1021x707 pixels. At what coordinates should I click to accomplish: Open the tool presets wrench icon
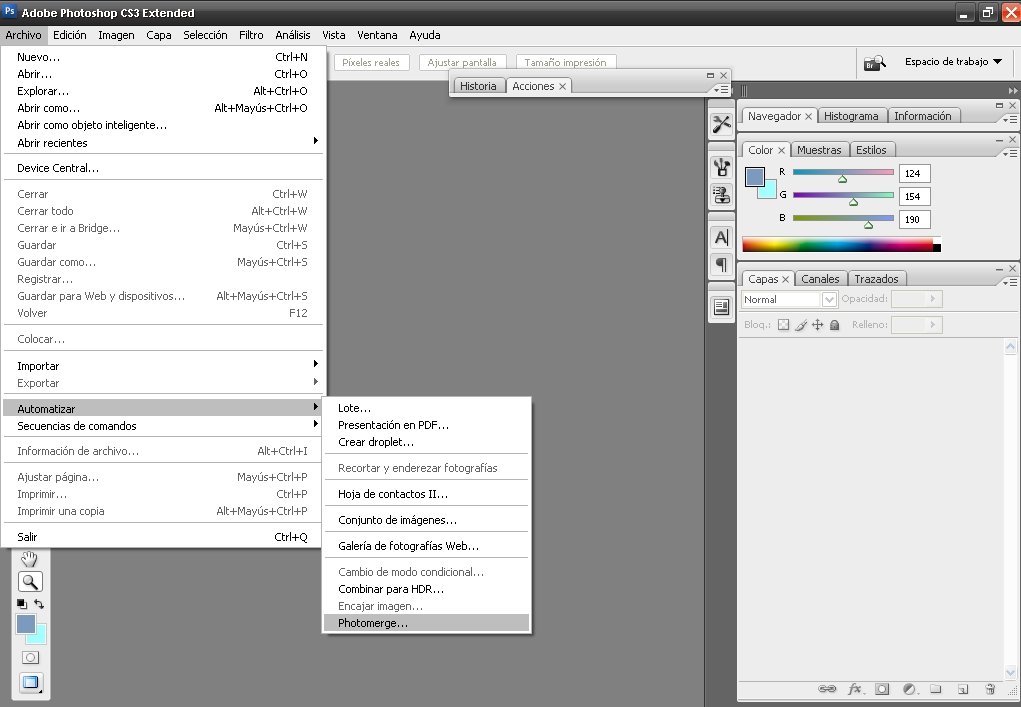click(720, 124)
